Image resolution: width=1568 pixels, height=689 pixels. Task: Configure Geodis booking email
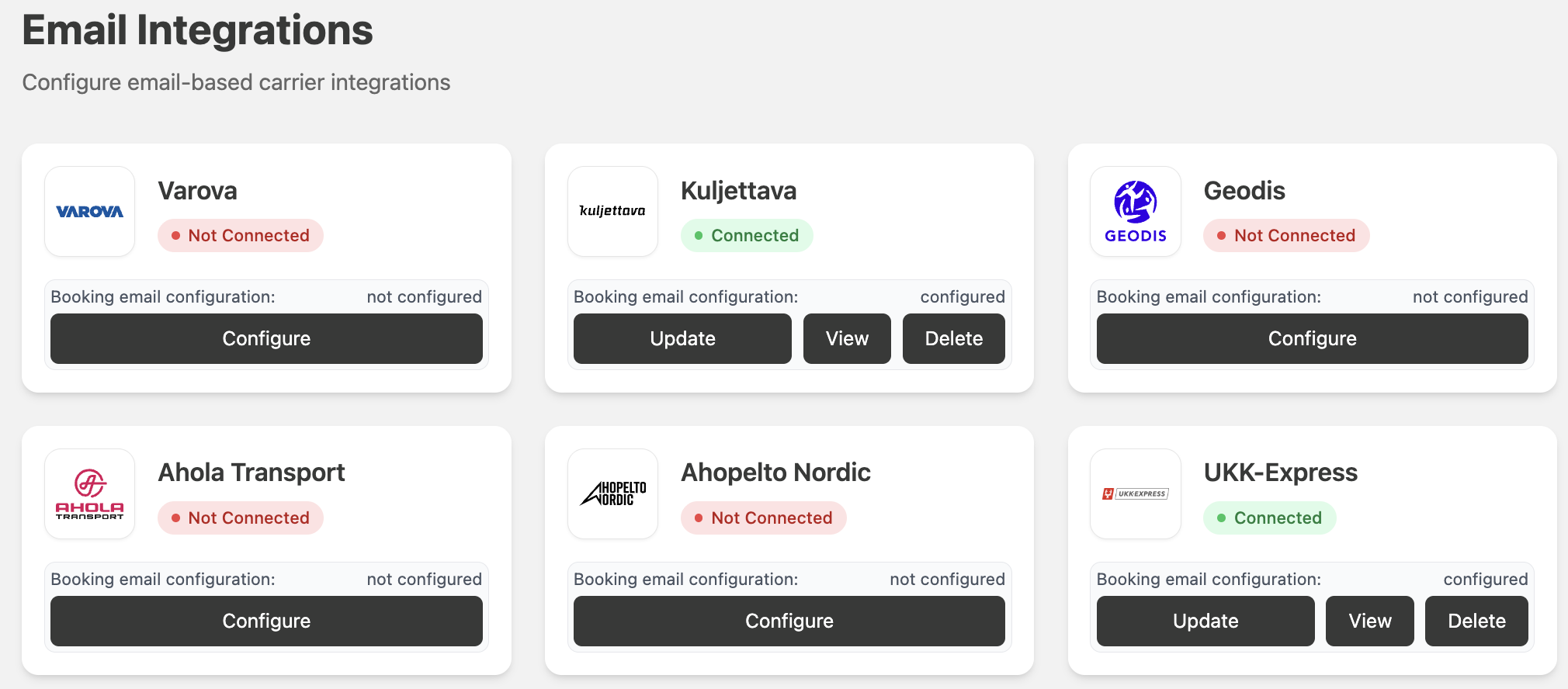(1313, 338)
